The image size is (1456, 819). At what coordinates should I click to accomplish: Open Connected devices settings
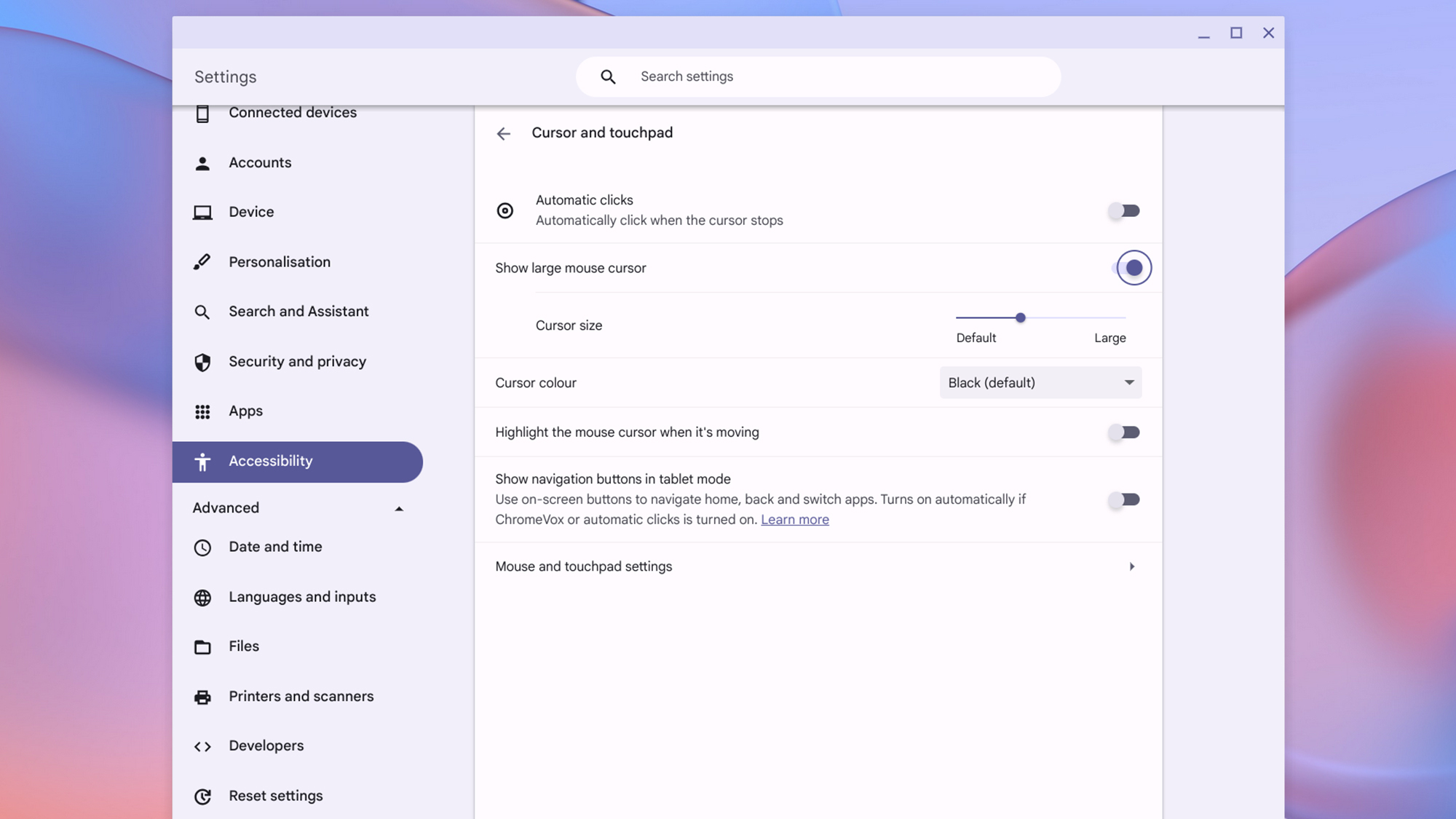coord(293,113)
